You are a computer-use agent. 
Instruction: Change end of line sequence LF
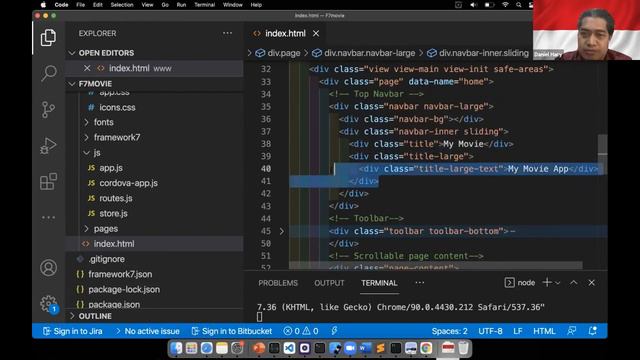[x=518, y=331]
